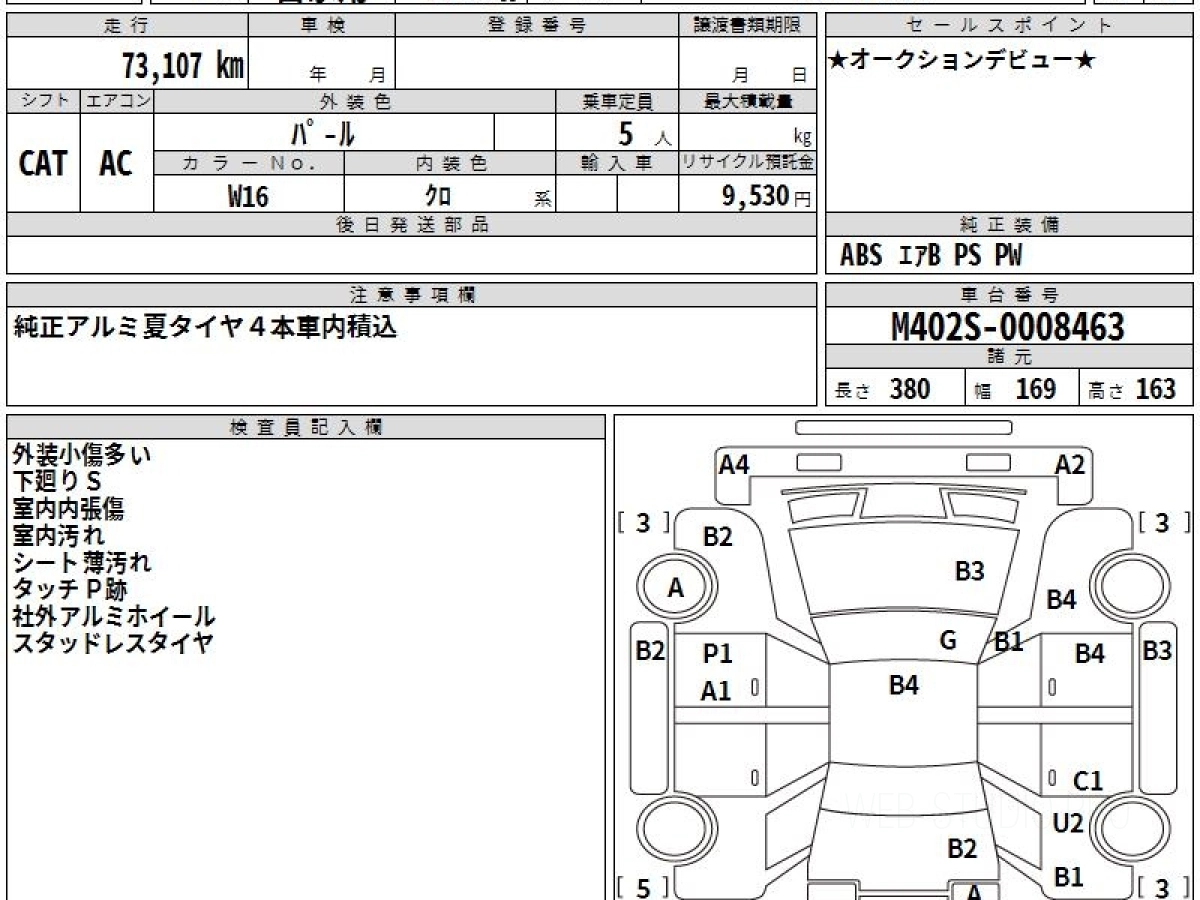Image resolution: width=1200 pixels, height=900 pixels.
Task: Click the A2 mark on front bumper
Action: tap(1070, 464)
